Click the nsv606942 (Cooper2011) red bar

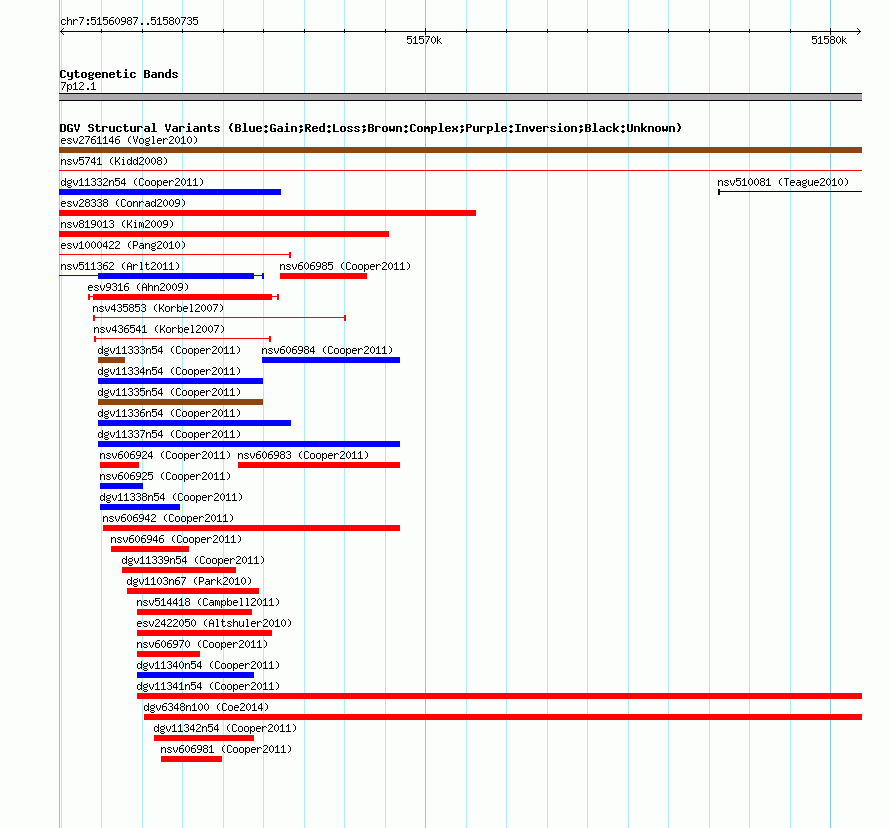[x=251, y=528]
